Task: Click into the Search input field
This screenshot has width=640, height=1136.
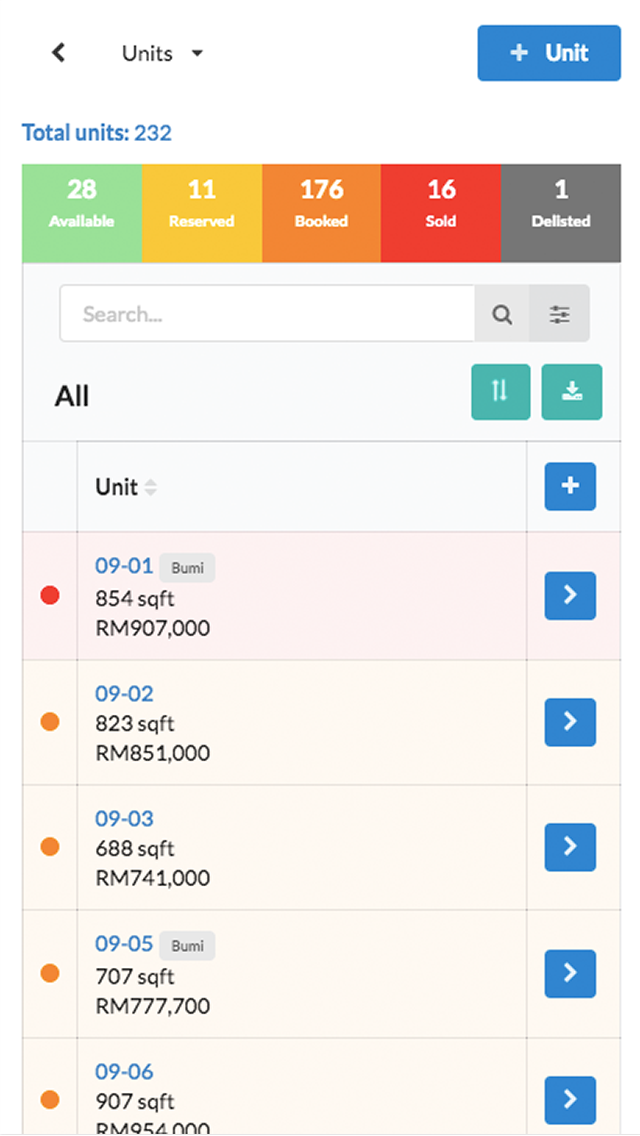Action: point(266,314)
